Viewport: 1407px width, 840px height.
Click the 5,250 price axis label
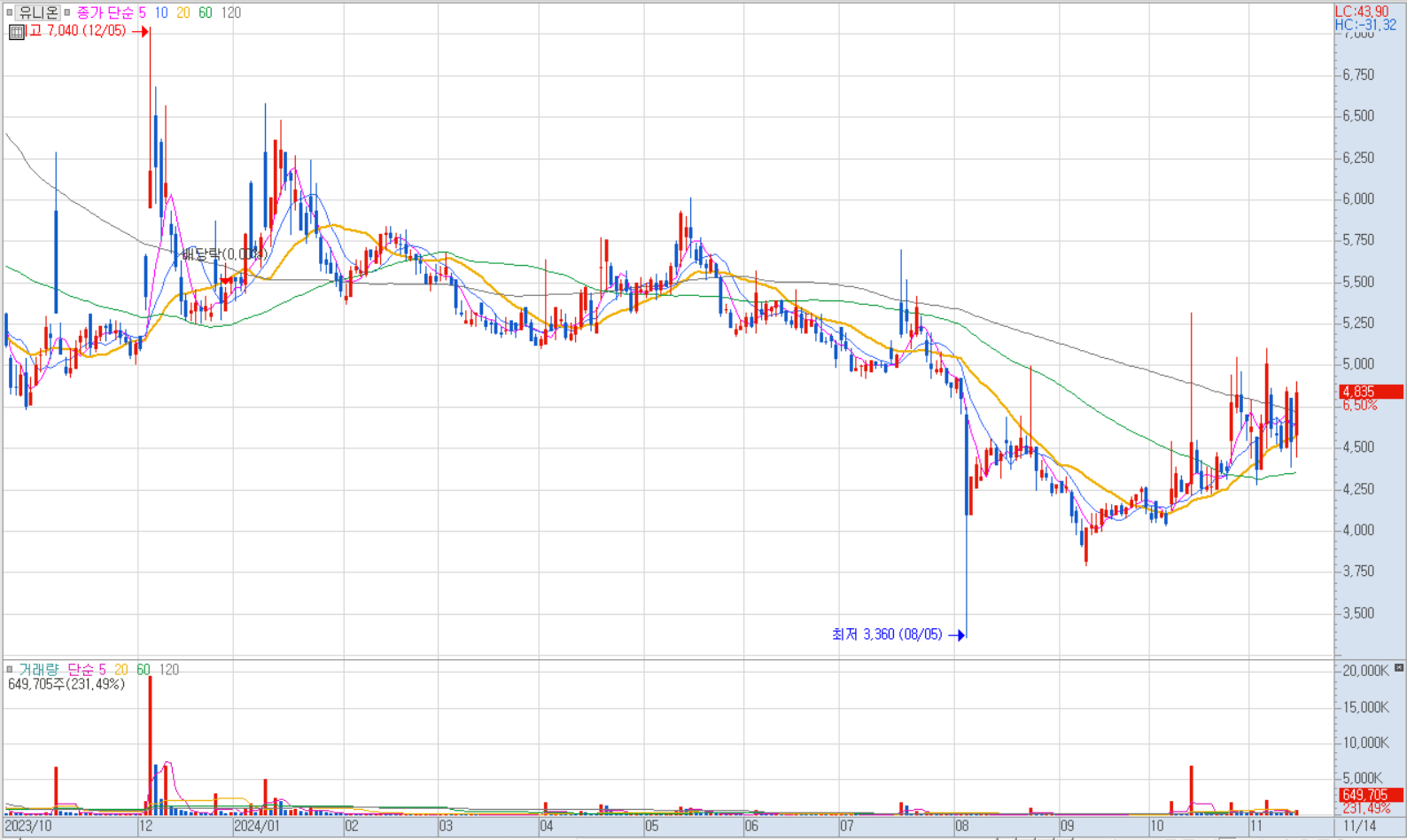[1358, 323]
